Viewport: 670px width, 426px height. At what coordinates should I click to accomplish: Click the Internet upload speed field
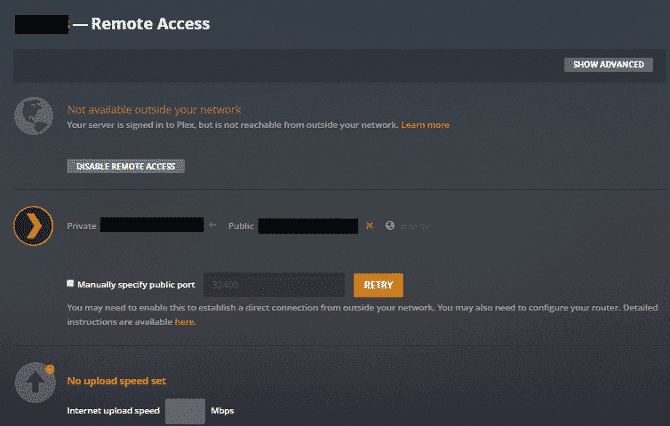(185, 411)
